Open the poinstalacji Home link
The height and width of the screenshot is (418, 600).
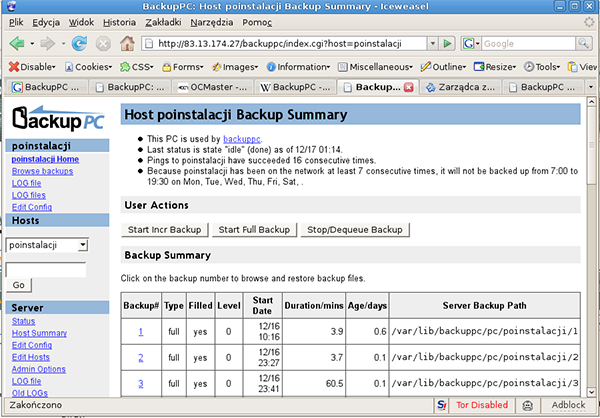tap(45, 159)
